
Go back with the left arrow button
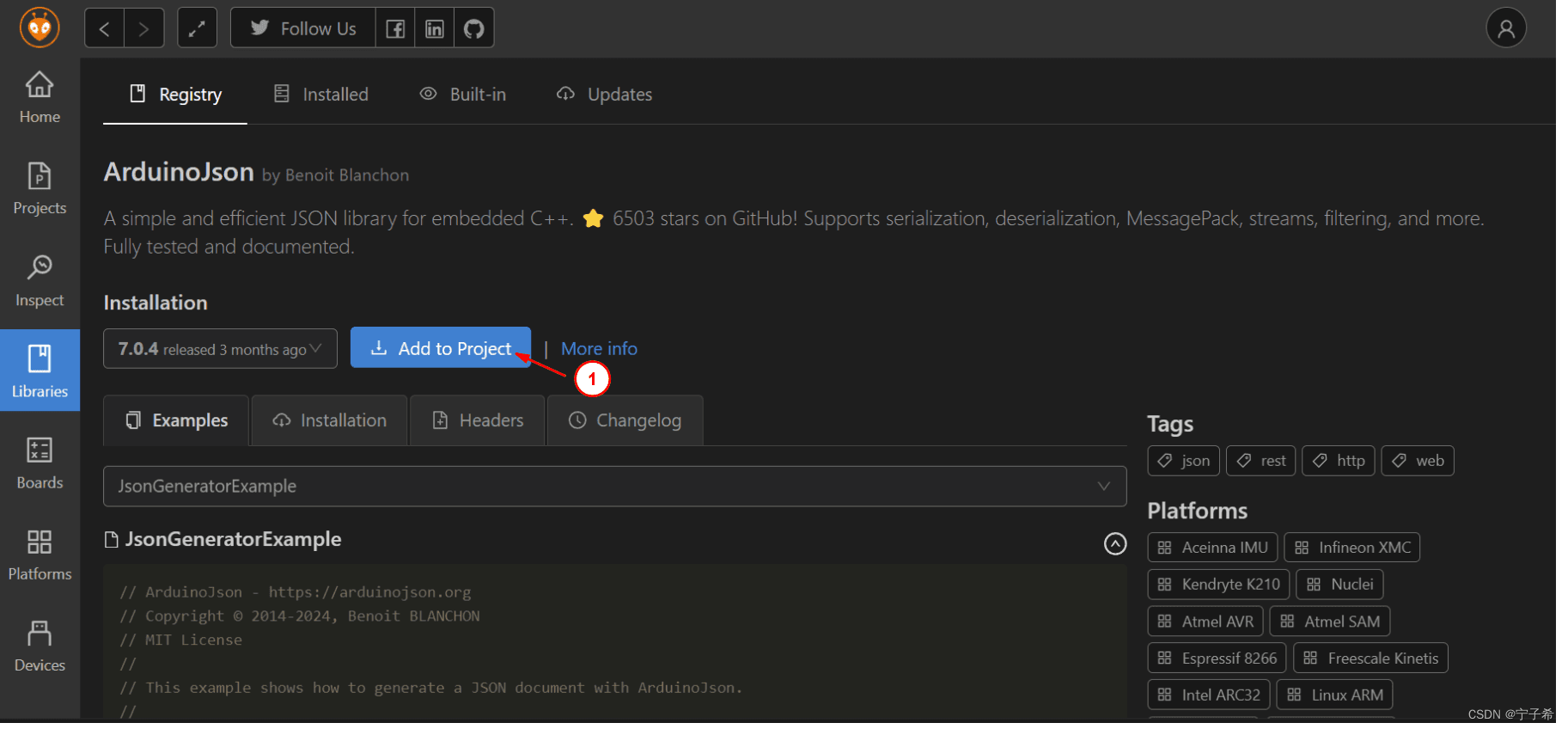(104, 29)
